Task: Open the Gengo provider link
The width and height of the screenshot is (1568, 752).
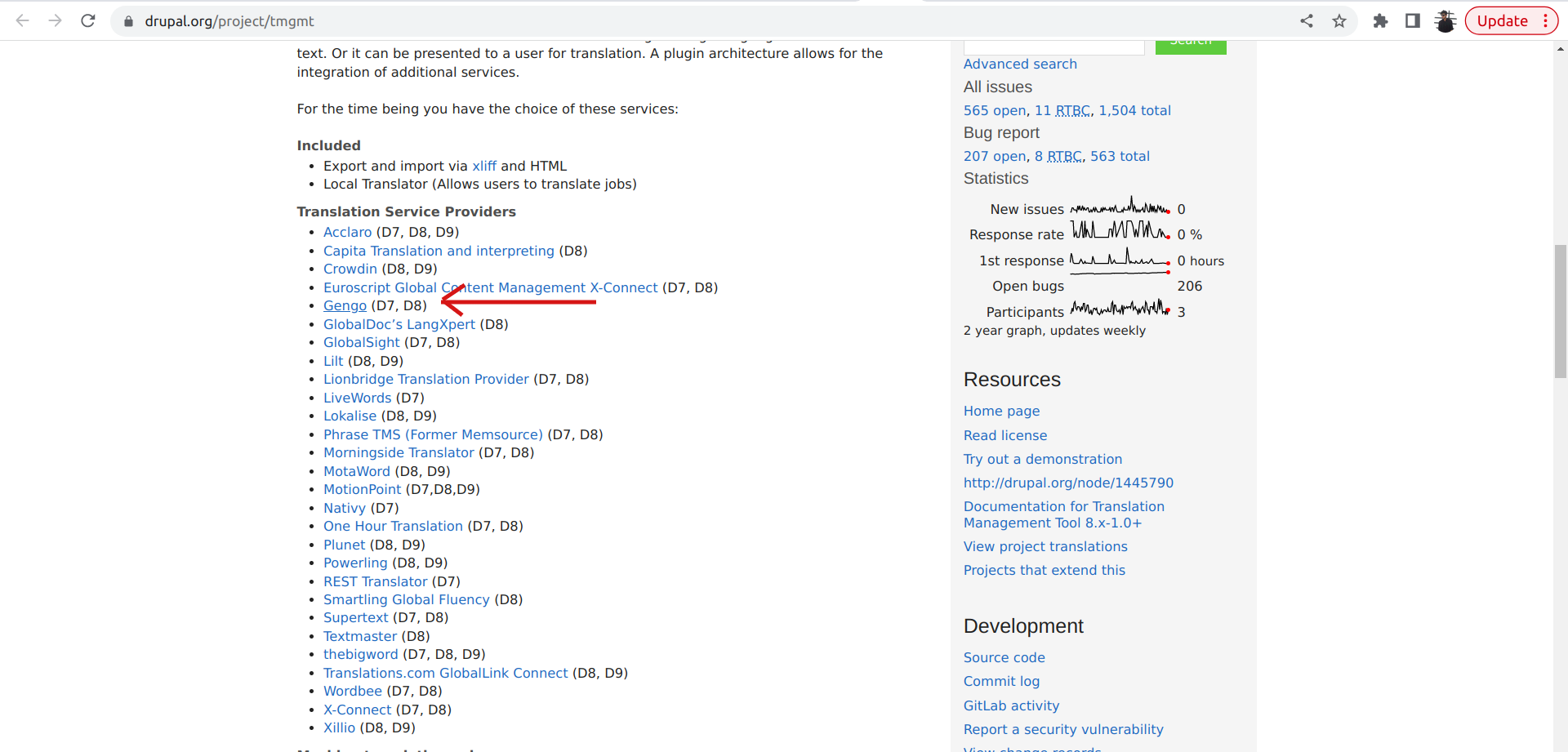Action: point(345,305)
